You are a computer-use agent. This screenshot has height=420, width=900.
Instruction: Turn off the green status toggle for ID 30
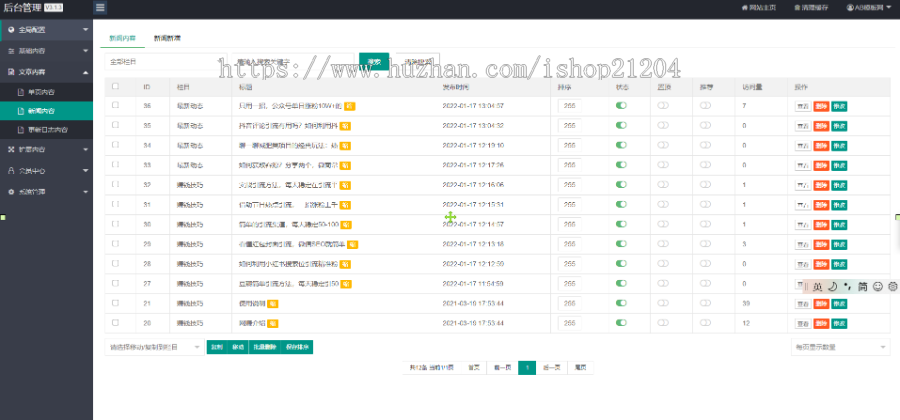point(621,224)
